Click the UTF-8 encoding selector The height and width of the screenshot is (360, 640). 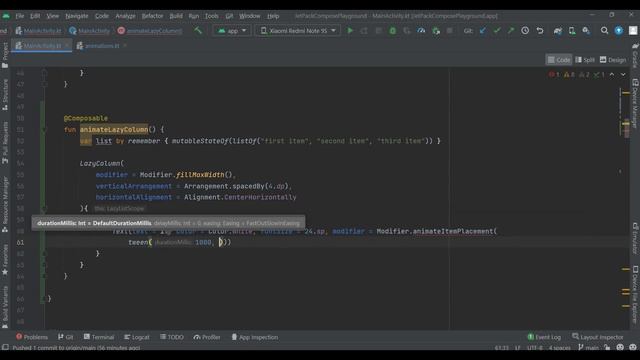[x=535, y=348]
